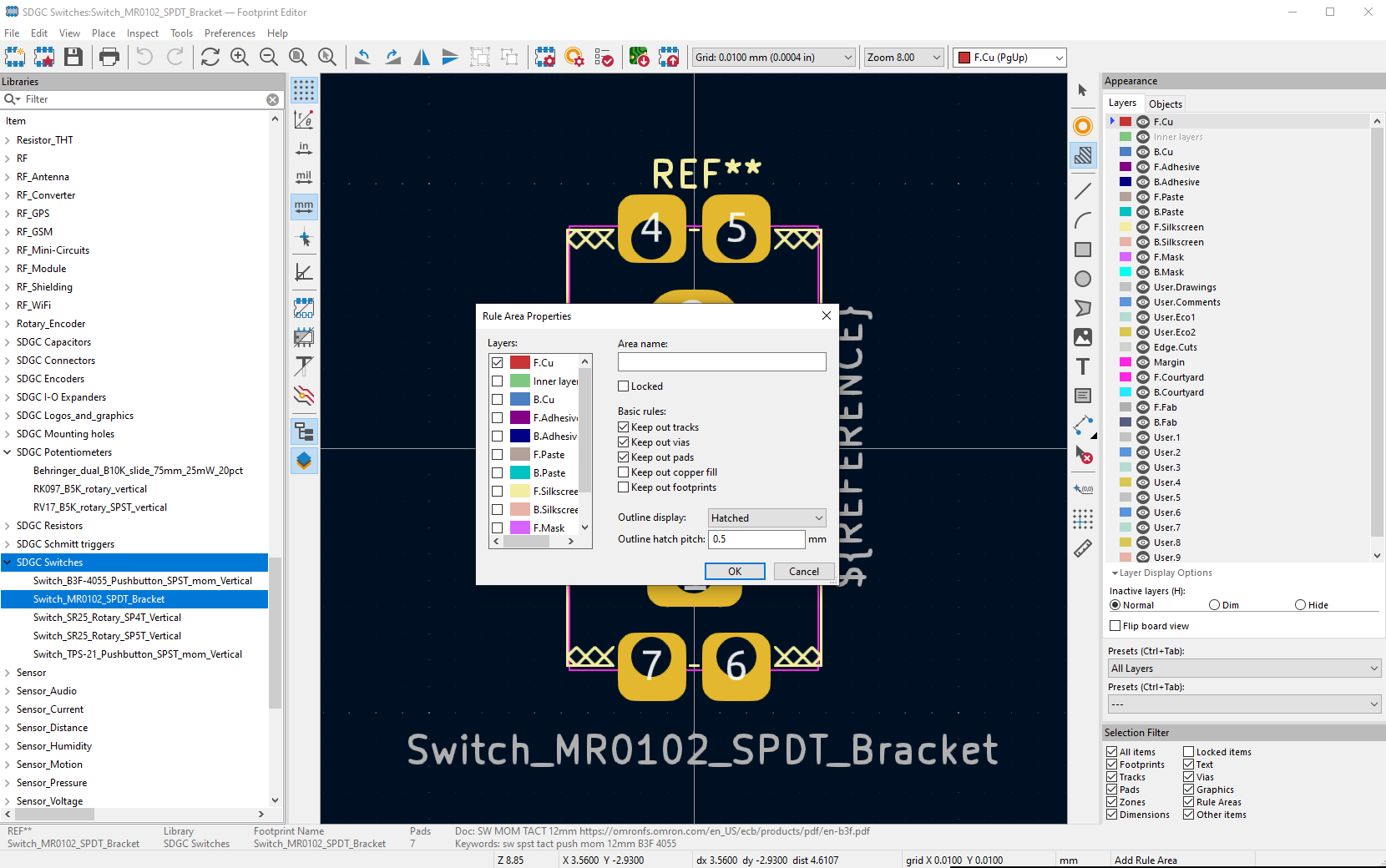Click the Area name input field
Image resolution: width=1386 pixels, height=868 pixels.
click(721, 361)
